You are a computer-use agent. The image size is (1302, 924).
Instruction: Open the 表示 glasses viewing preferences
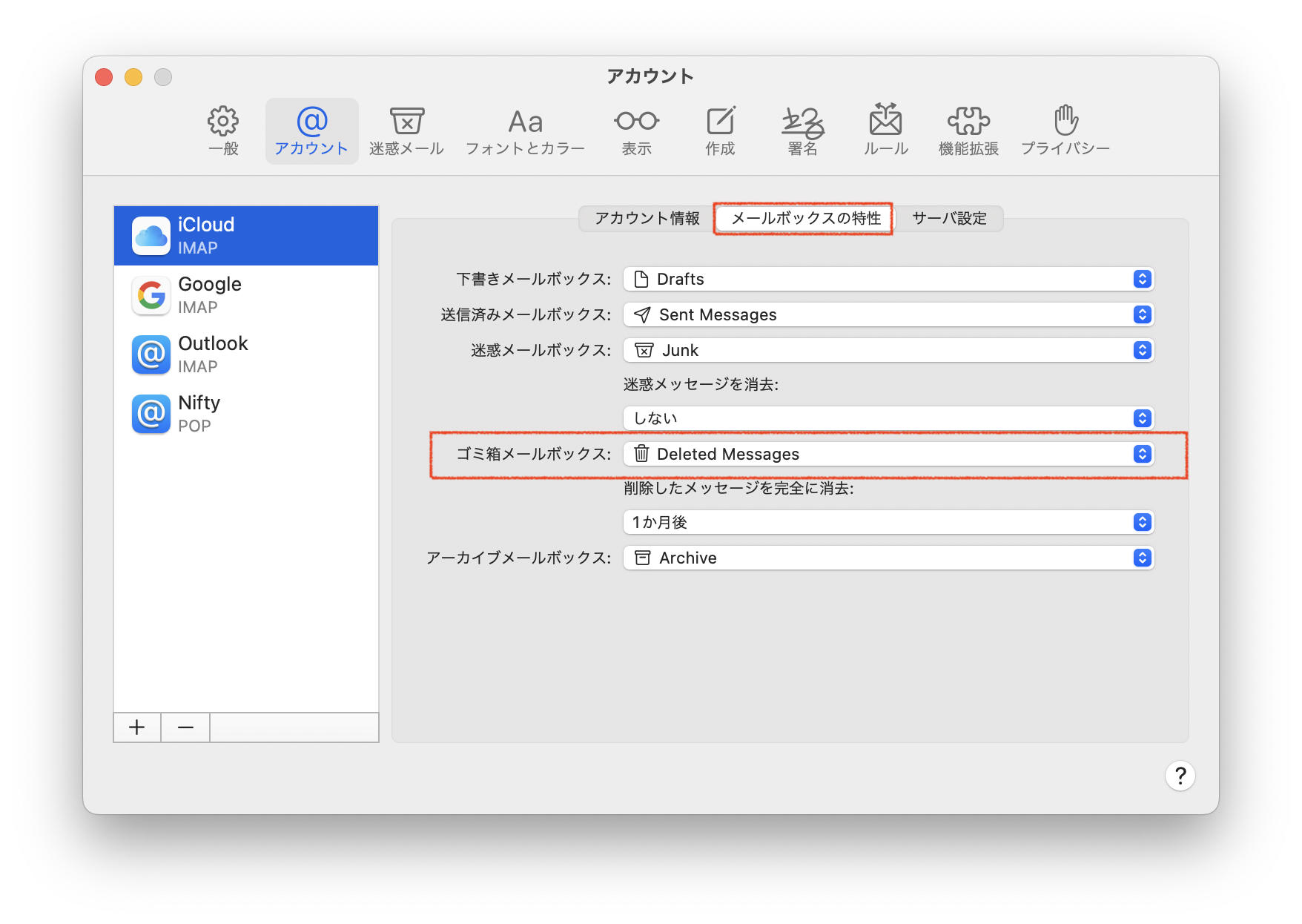pos(636,131)
